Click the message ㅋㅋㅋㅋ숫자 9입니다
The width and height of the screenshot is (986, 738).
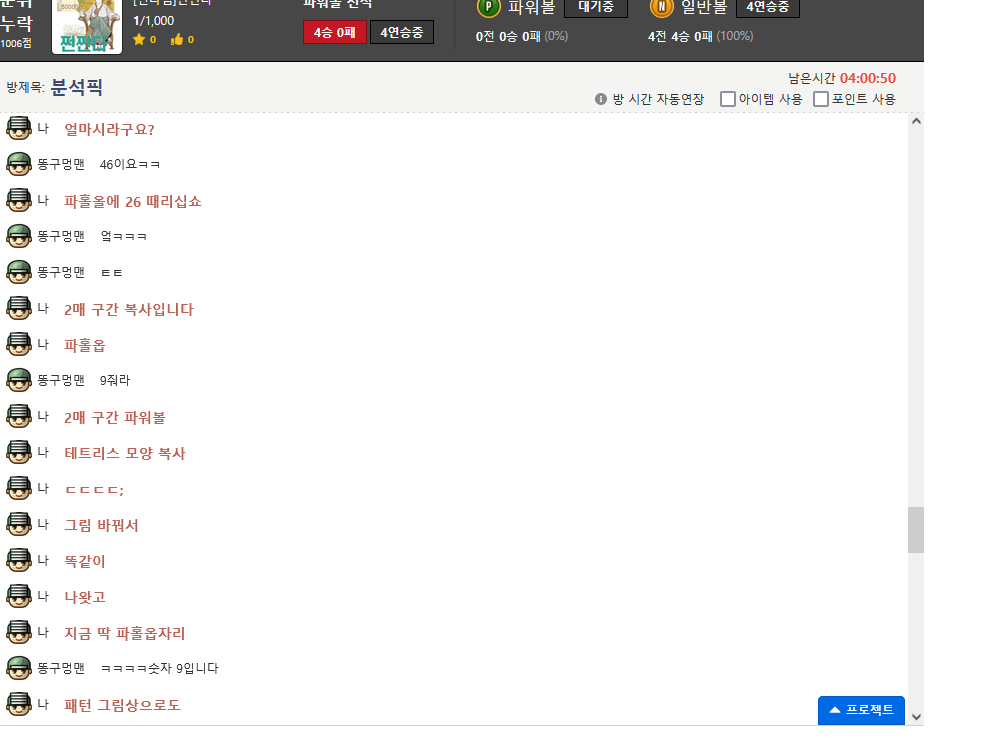click(x=160, y=668)
